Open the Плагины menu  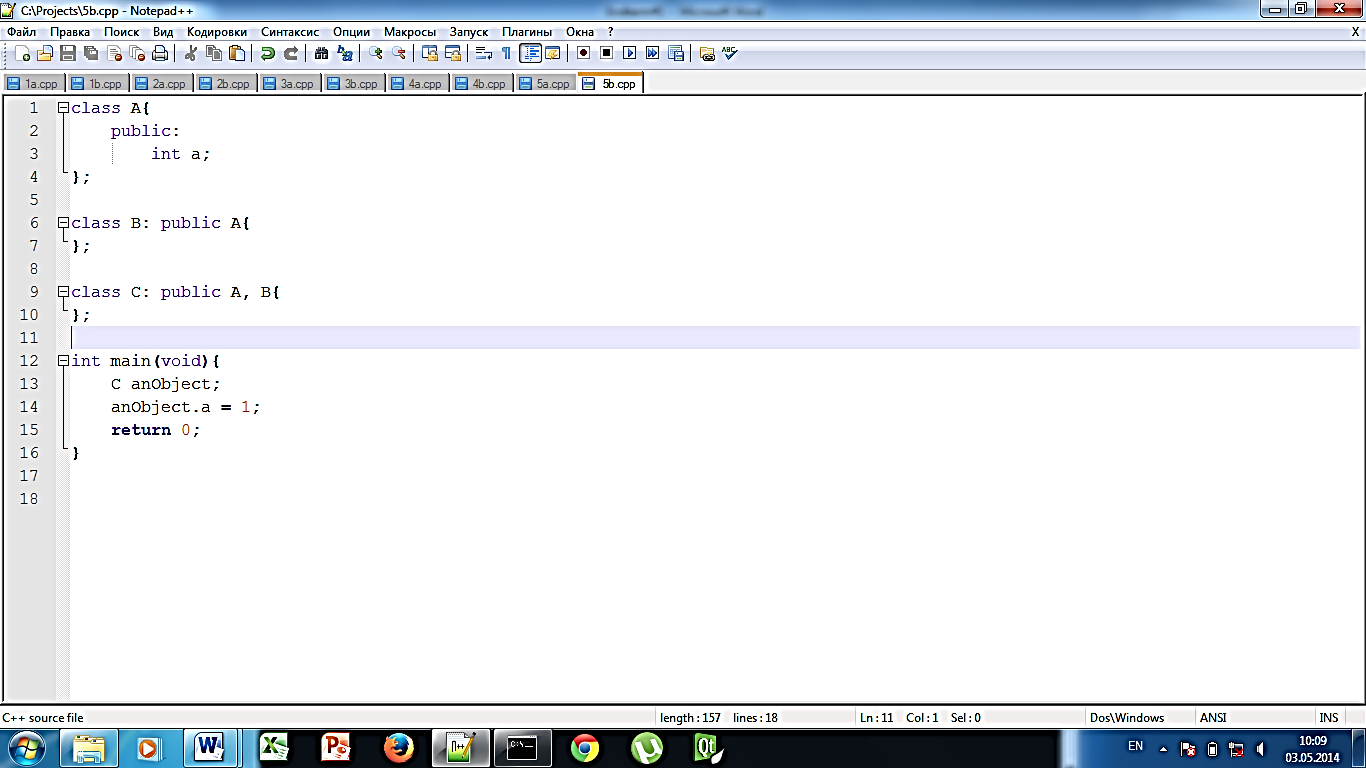tap(527, 32)
